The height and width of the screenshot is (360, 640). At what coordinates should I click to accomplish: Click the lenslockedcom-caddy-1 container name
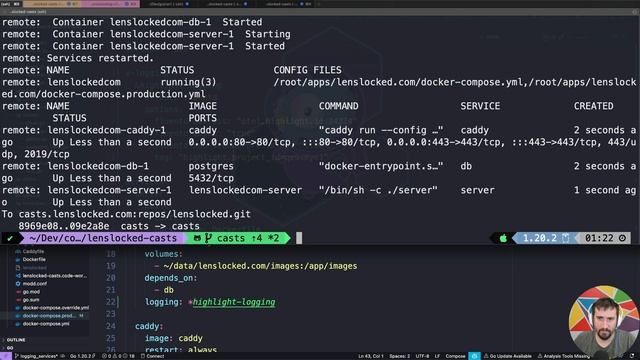[107, 130]
